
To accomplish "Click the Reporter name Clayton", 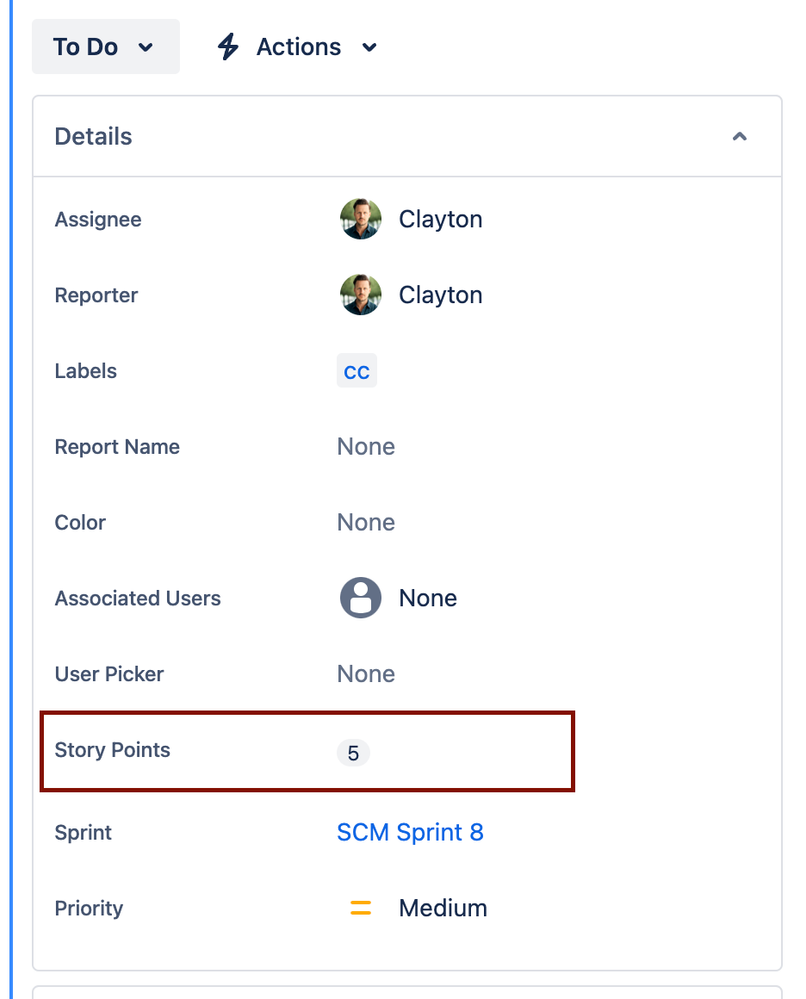I will (x=440, y=295).
